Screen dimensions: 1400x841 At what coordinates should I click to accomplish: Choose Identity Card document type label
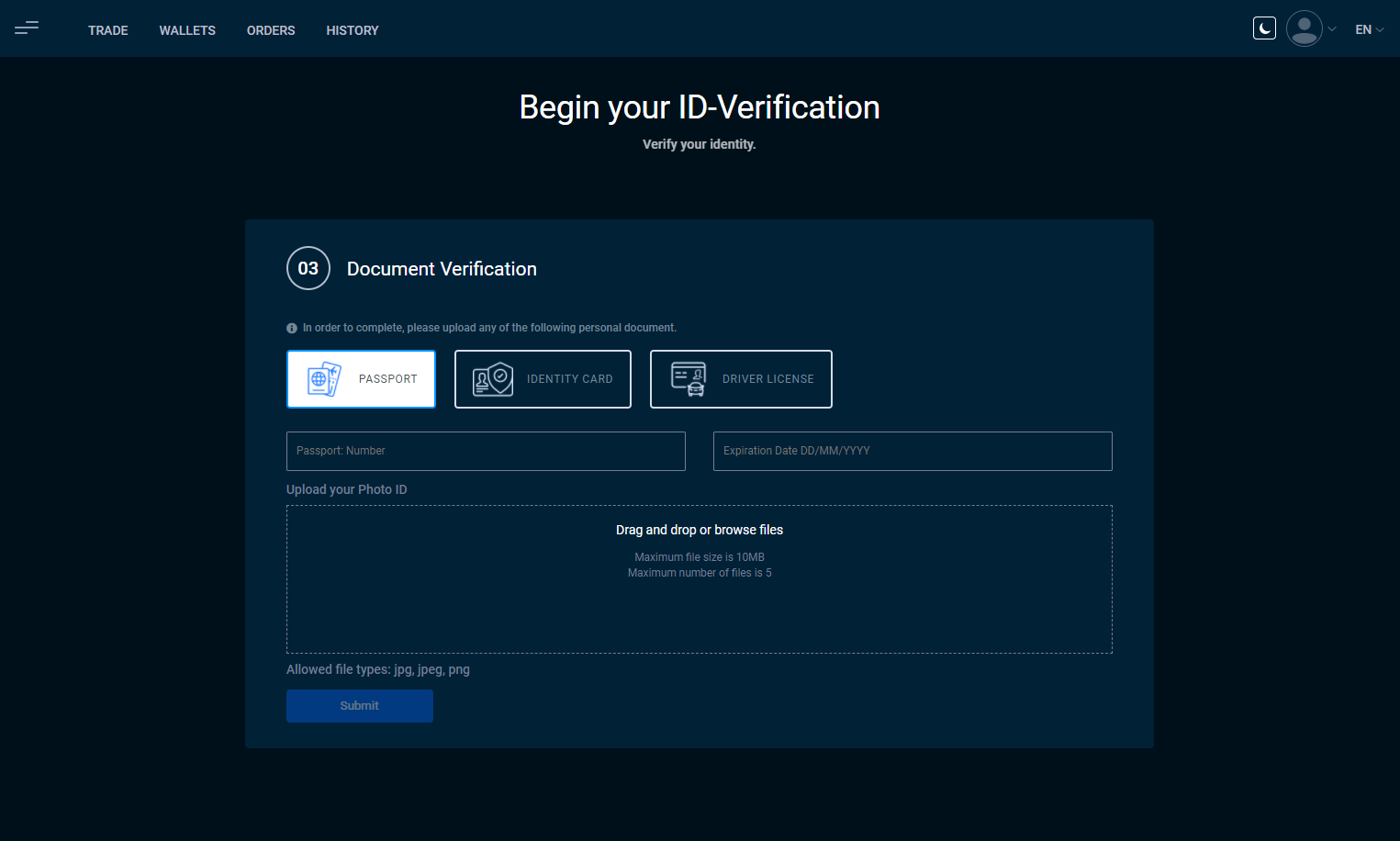pyautogui.click(x=569, y=379)
